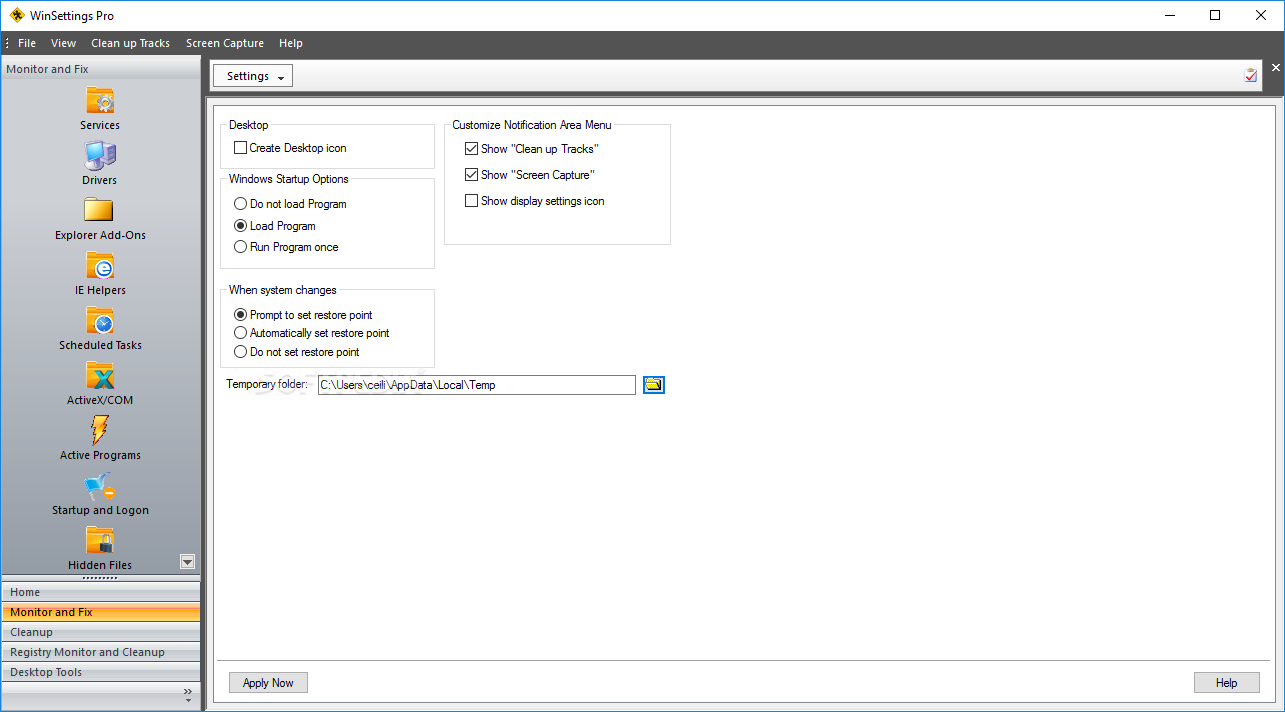This screenshot has height=712, width=1285.
Task: Uncheck Show "Clean up Tracks" option
Action: [x=471, y=149]
